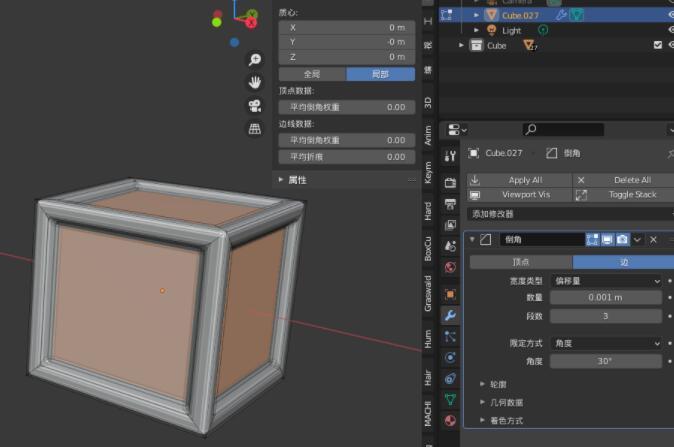Open the World properties globe icon
Image resolution: width=674 pixels, height=447 pixels.
click(450, 267)
